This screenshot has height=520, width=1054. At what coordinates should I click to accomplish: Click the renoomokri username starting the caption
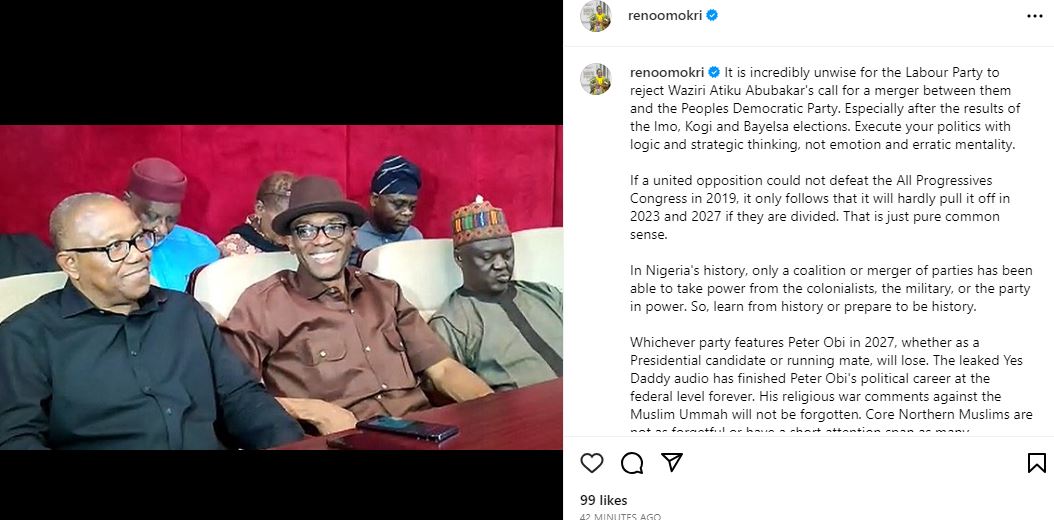666,73
